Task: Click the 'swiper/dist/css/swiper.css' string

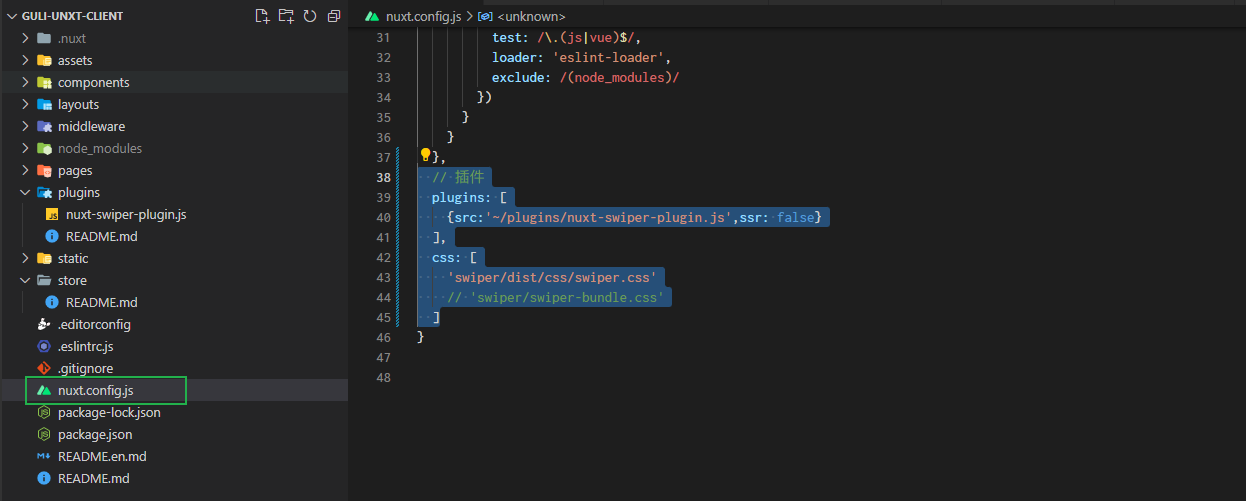Action: pos(552,277)
